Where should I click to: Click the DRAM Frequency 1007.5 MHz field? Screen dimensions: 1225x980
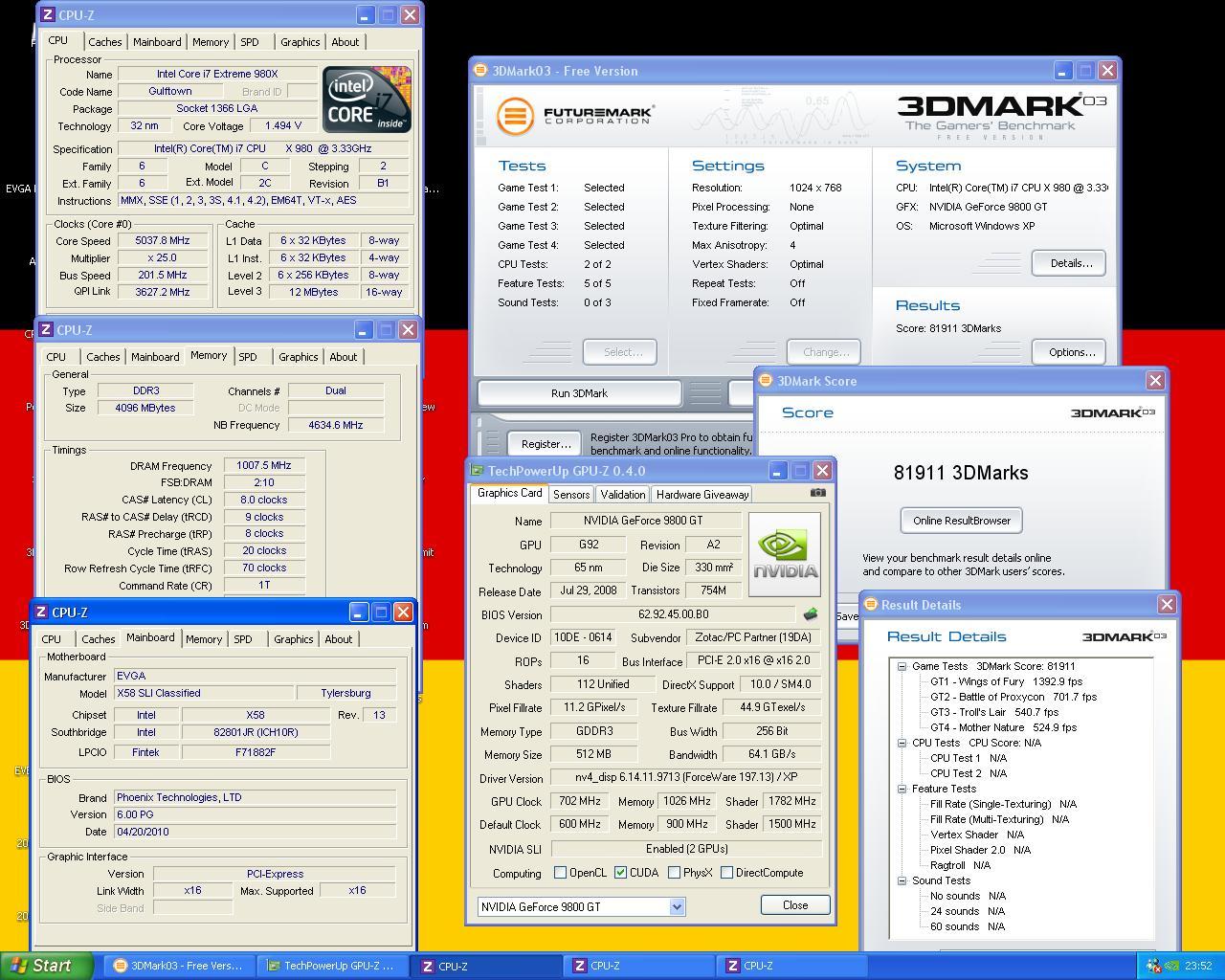[264, 465]
